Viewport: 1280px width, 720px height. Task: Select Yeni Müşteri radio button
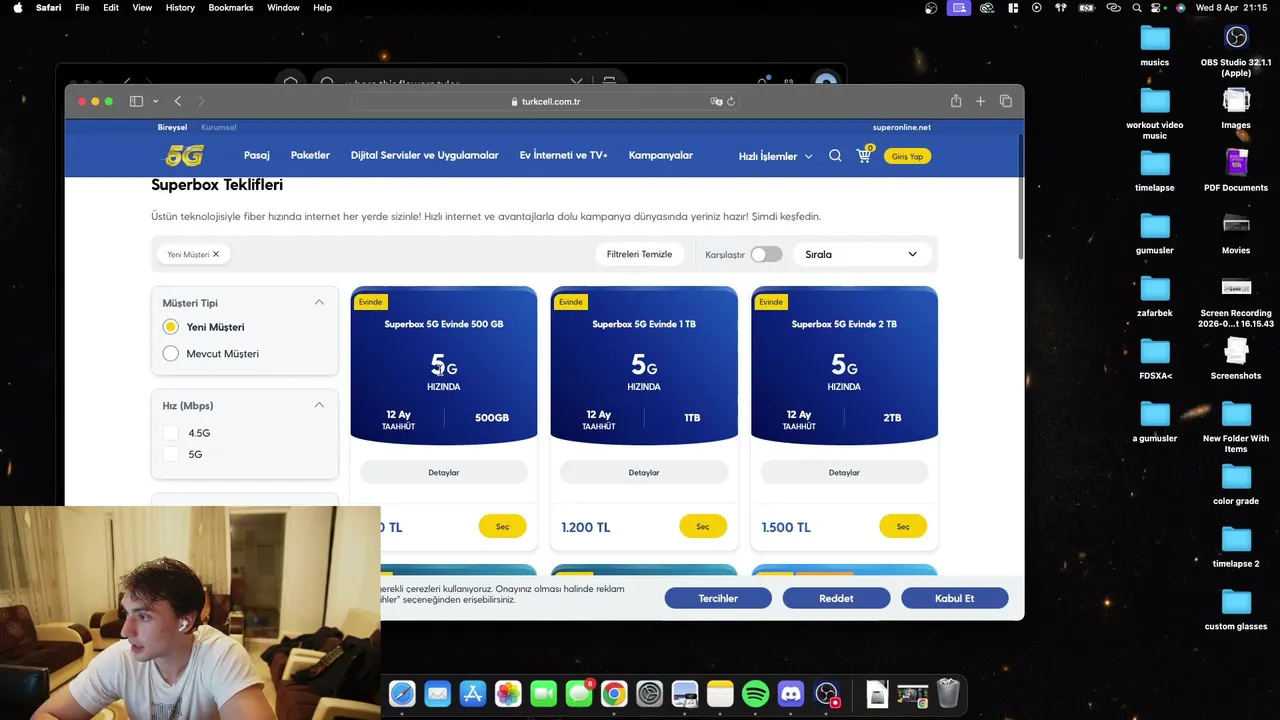click(x=171, y=327)
